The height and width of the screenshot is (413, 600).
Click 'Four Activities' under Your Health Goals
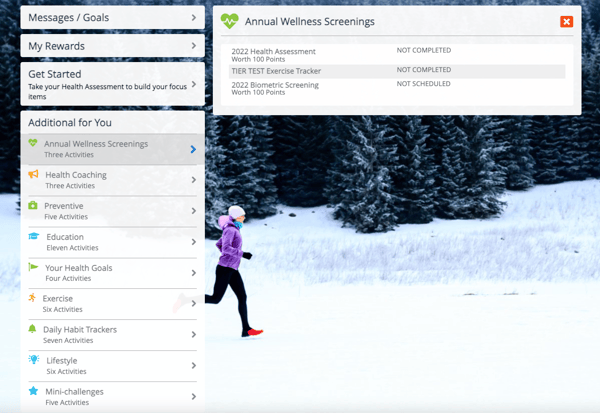(68, 278)
